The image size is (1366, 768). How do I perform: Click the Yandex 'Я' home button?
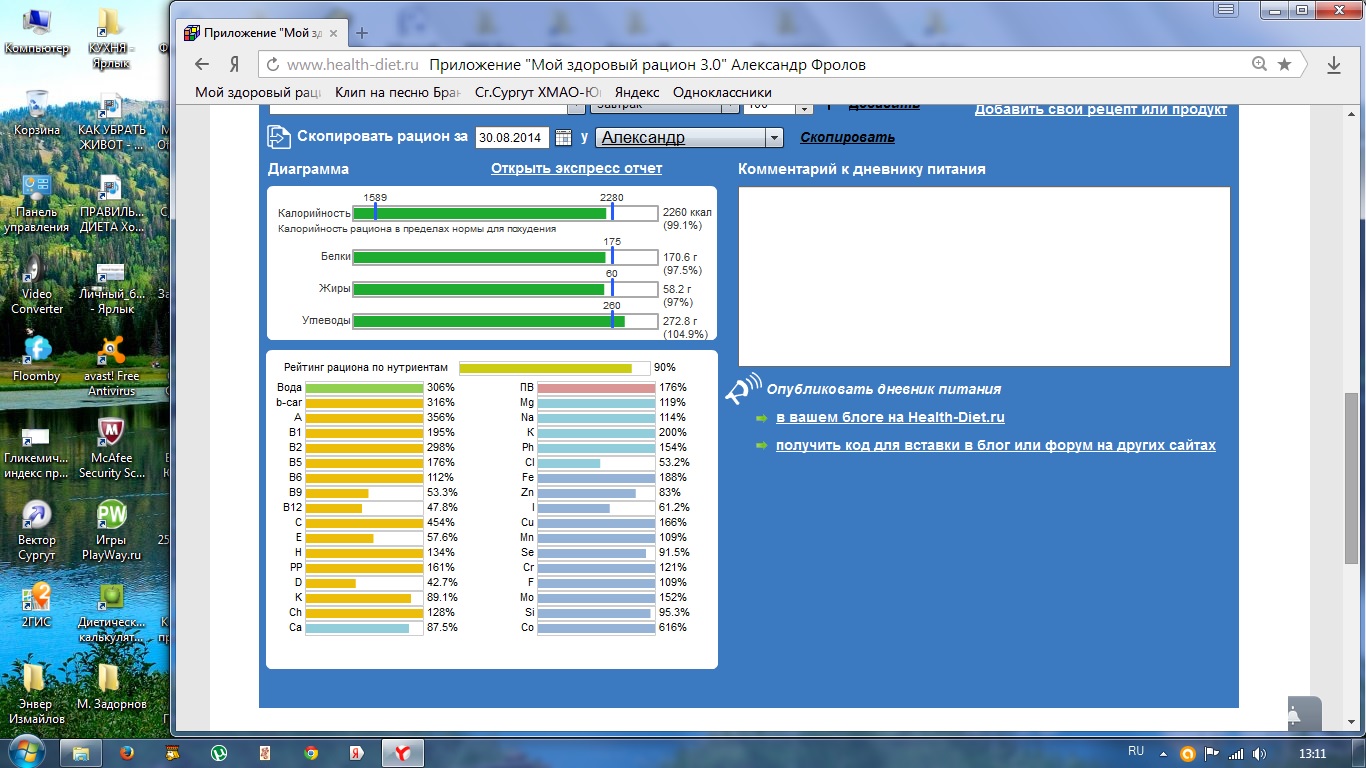pos(234,64)
